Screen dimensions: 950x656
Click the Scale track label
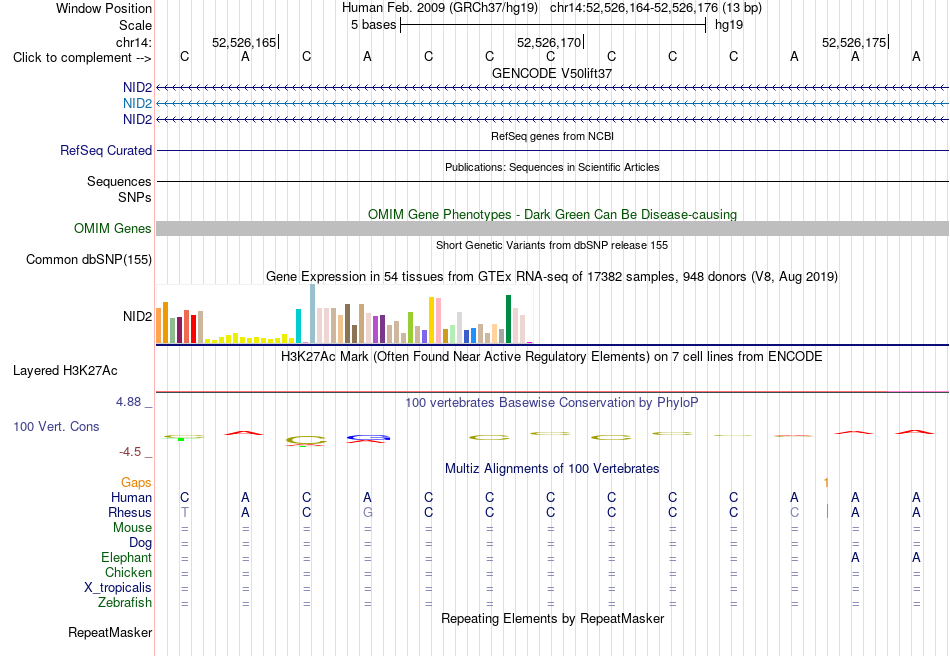coord(135,25)
